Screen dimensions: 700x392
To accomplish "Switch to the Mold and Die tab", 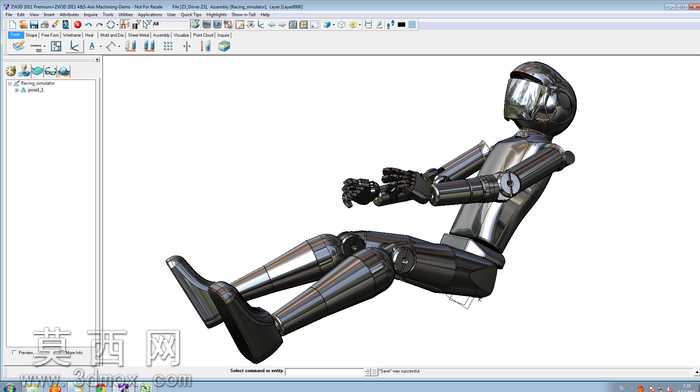I will point(112,35).
